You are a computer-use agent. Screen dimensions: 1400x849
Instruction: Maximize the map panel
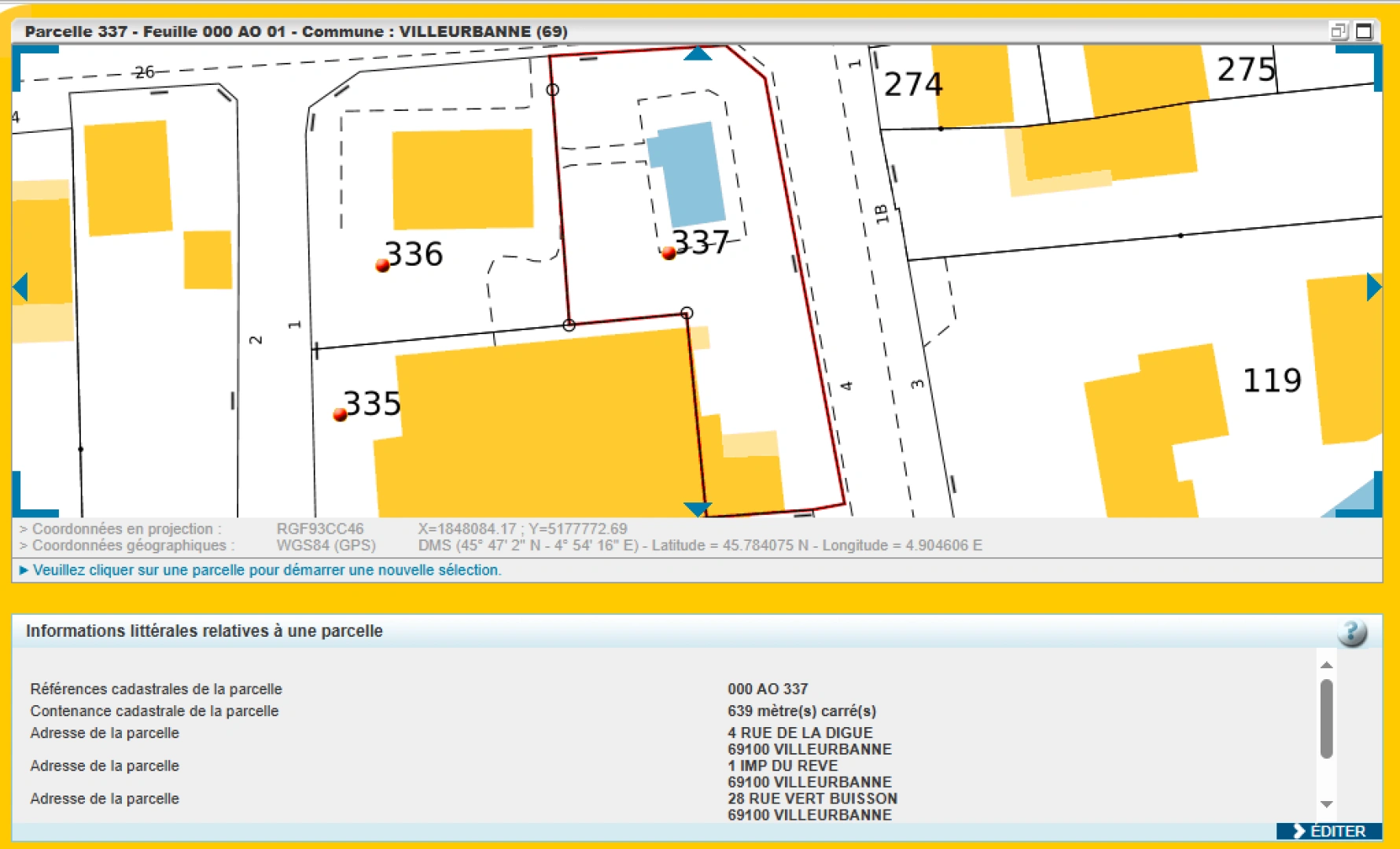tap(1365, 31)
